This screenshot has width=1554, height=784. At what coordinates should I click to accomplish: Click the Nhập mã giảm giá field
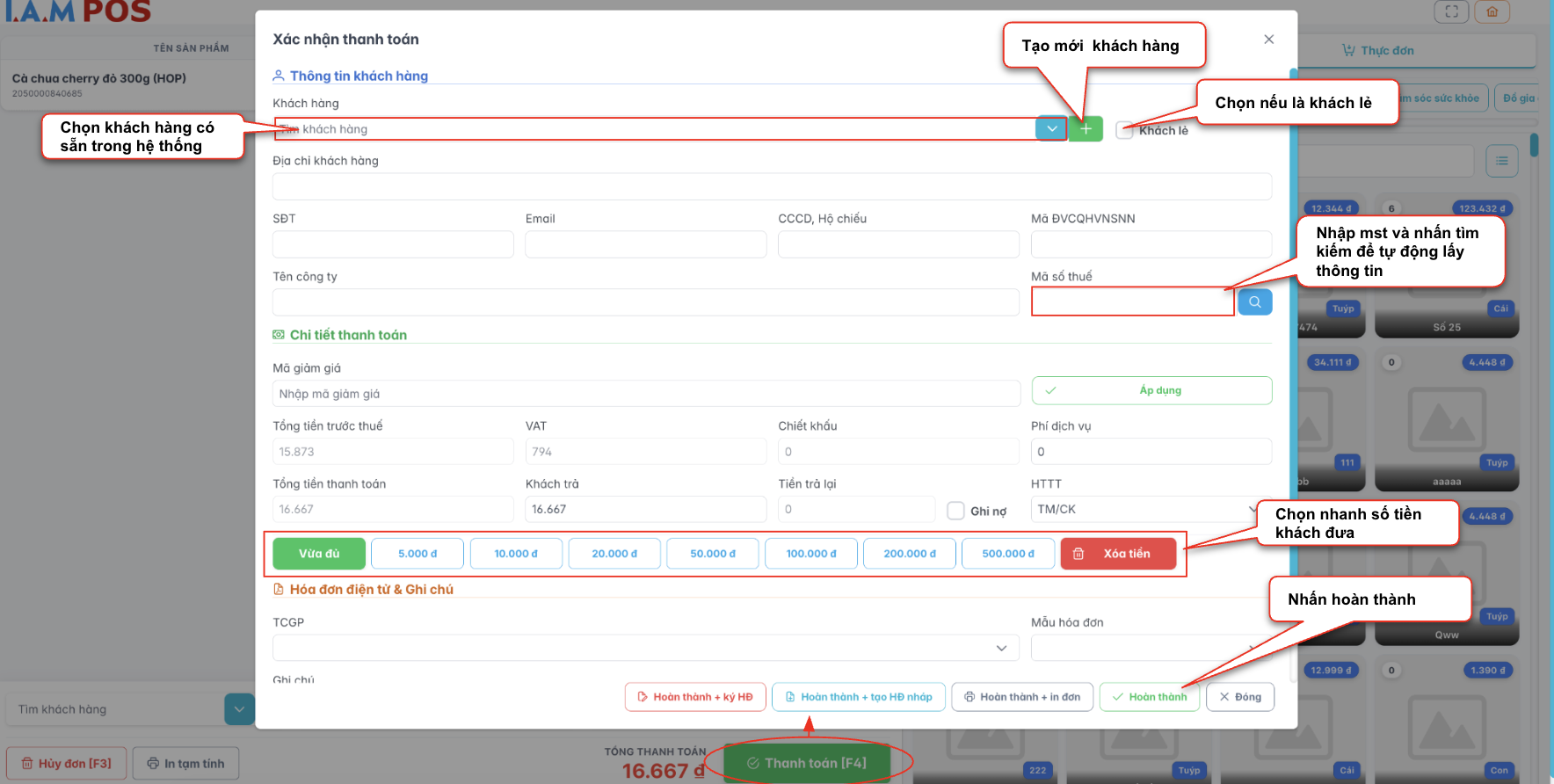646,394
